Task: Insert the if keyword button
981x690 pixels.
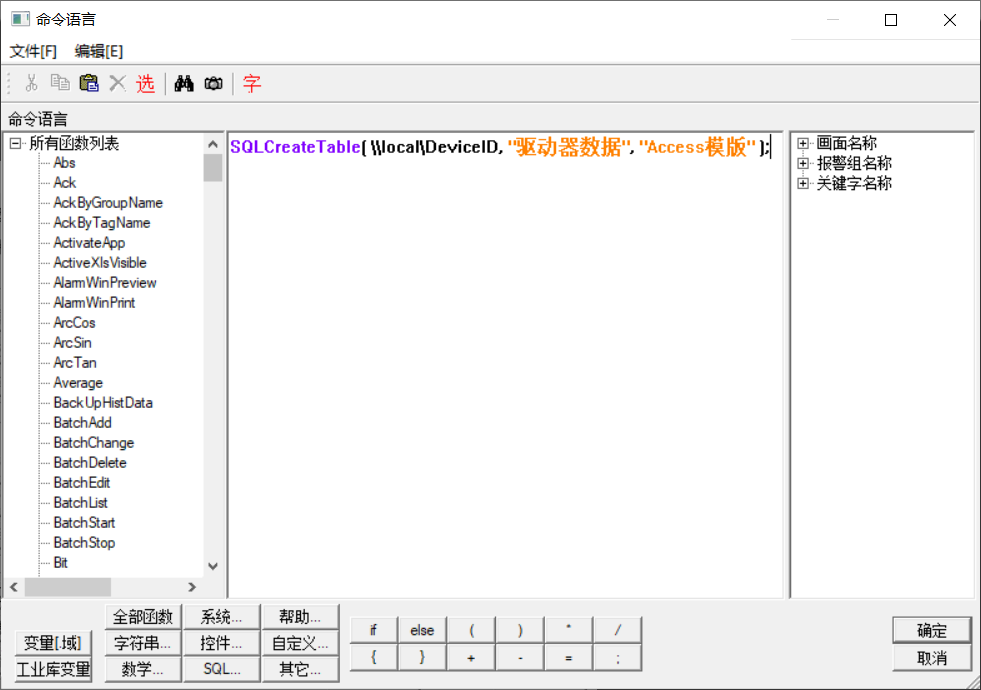Action: pos(374,630)
